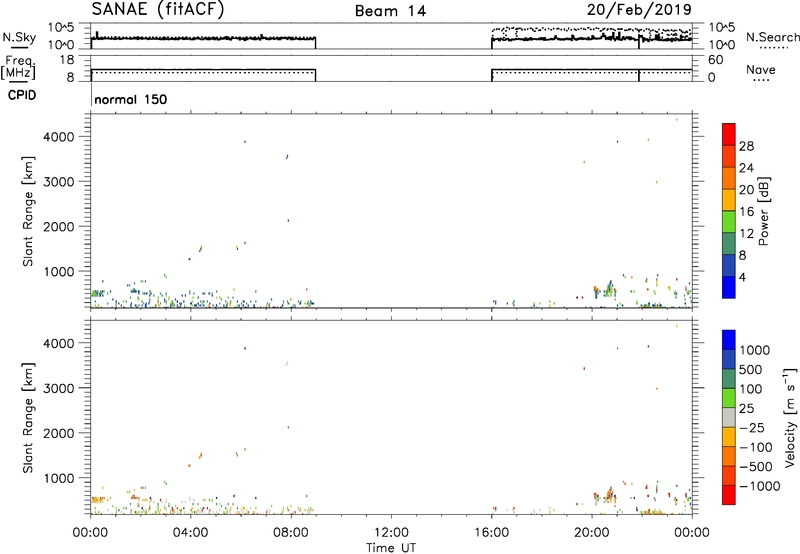
Task: Click the date "20/Feb/2019"
Action: point(639,10)
